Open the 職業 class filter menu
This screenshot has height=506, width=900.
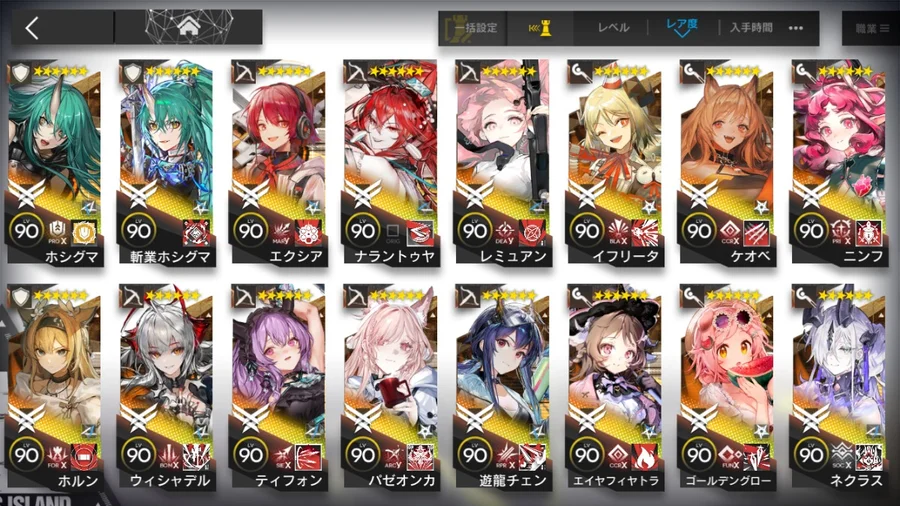[x=872, y=28]
